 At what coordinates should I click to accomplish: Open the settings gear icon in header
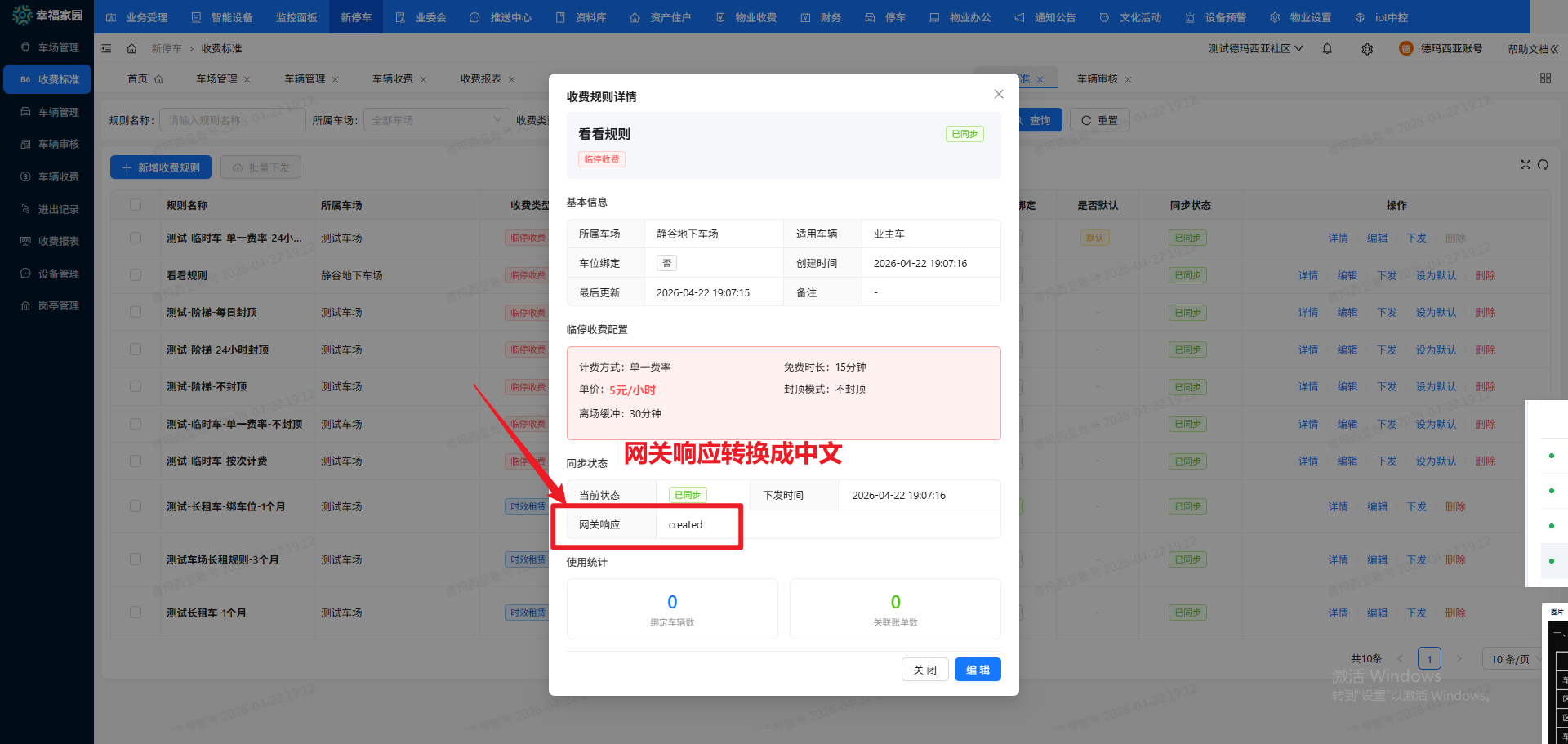click(x=1367, y=49)
